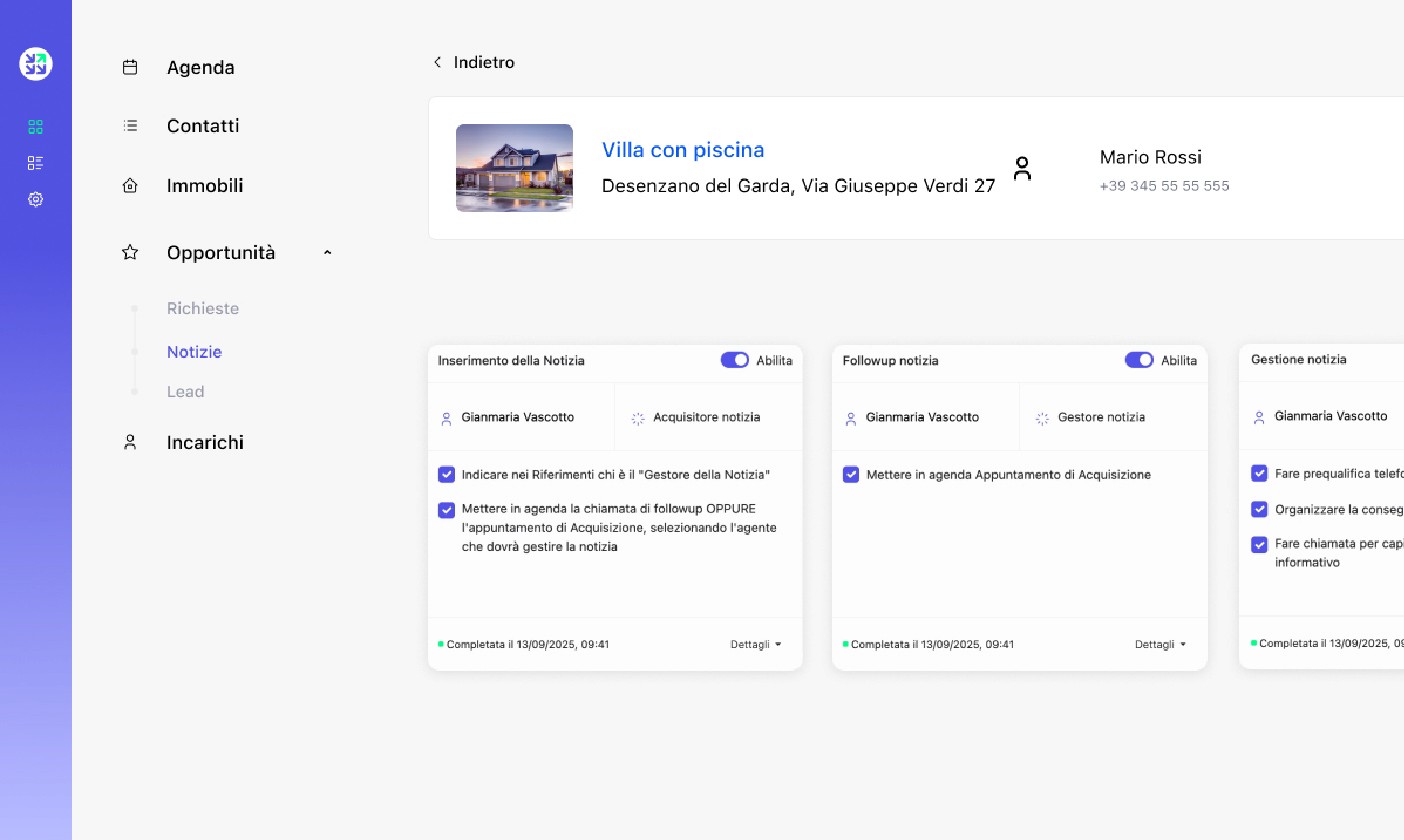Uncheck 'Mettere in agenda Appuntamento di Acquisizione'
The height and width of the screenshot is (840, 1404).
[x=851, y=475]
